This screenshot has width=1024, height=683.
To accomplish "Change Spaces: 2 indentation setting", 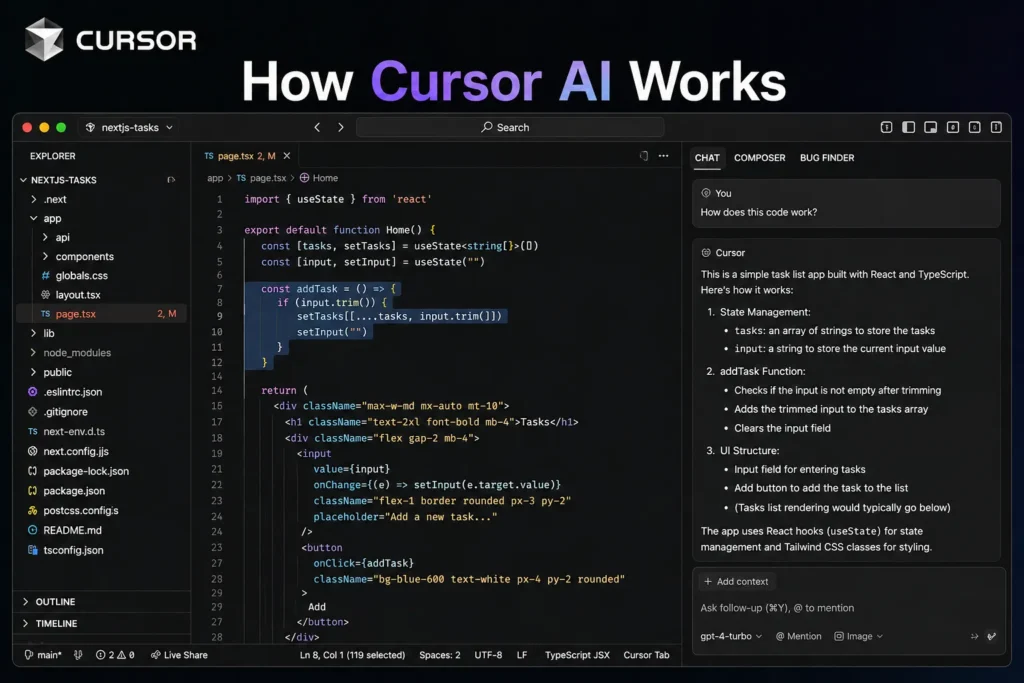I will [440, 655].
